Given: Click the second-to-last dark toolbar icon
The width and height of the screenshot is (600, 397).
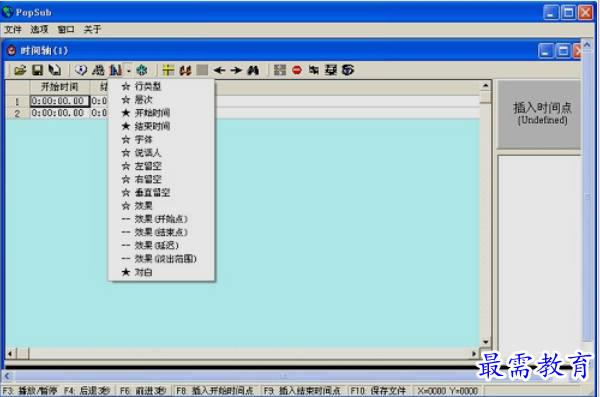Looking at the screenshot, I should coord(331,70).
